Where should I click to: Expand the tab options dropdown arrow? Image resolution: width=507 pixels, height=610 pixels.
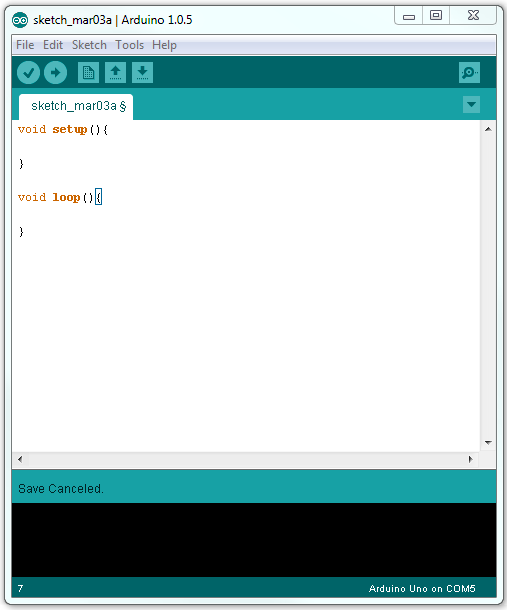471,104
